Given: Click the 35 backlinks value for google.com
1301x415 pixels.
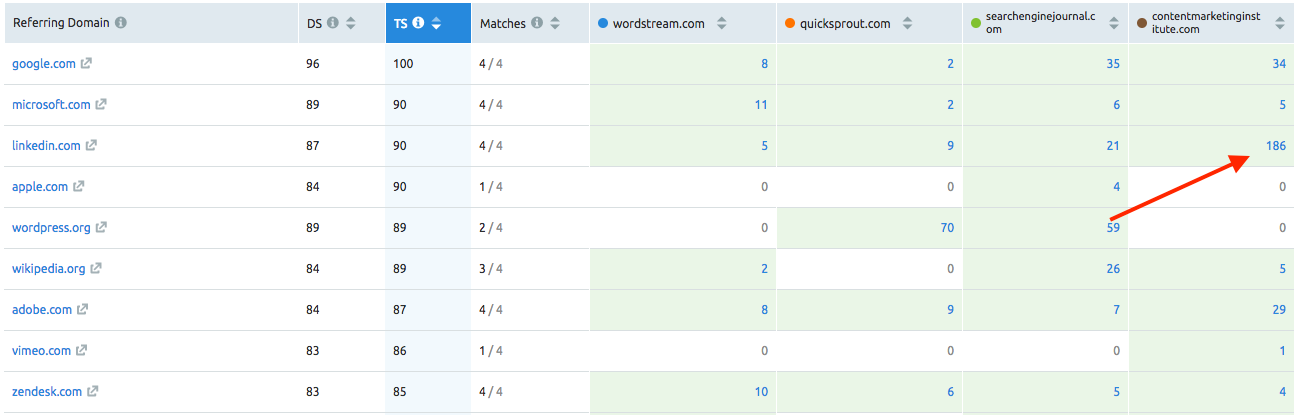Looking at the screenshot, I should [x=1113, y=64].
